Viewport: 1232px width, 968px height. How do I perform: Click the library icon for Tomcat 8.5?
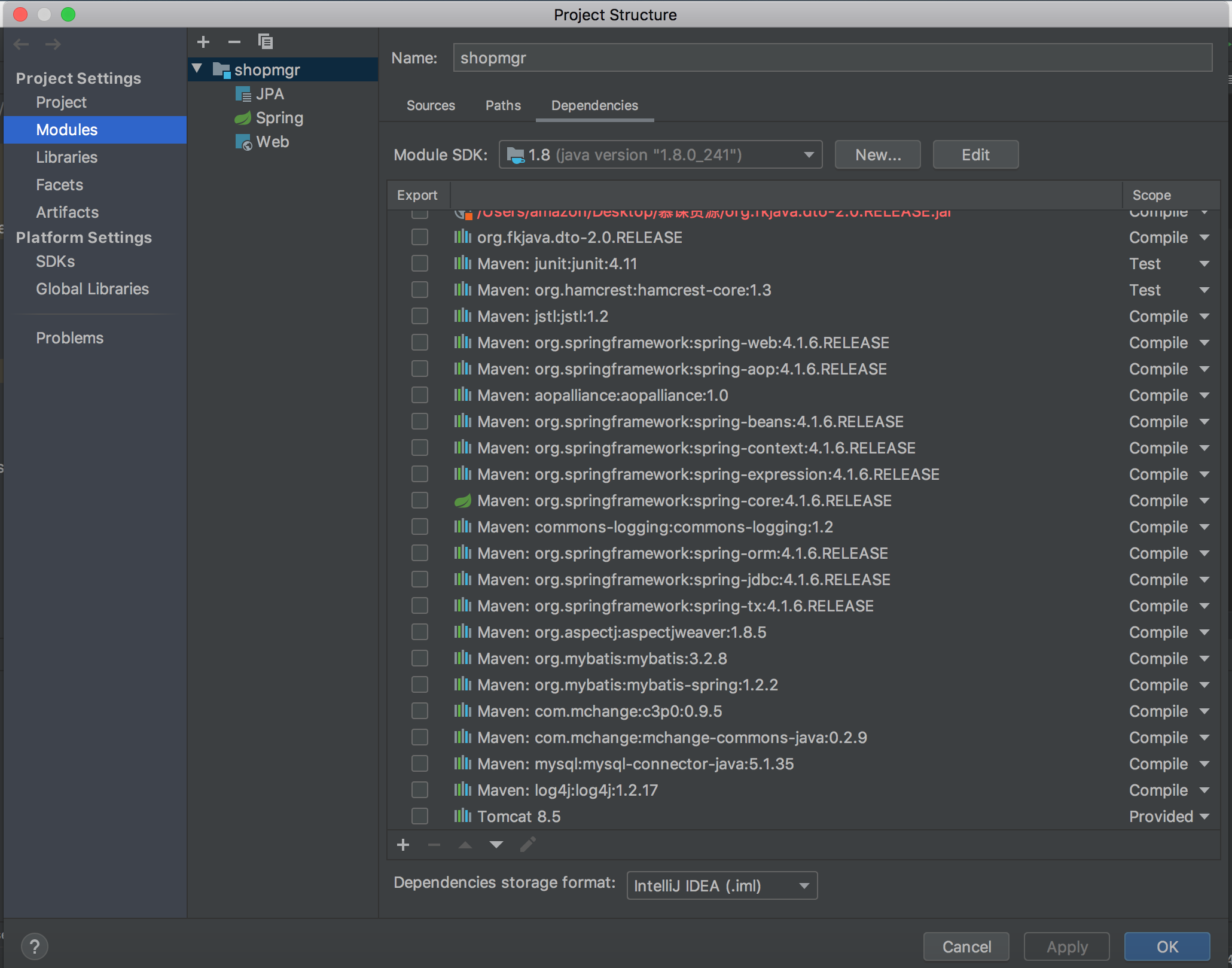[x=462, y=816]
